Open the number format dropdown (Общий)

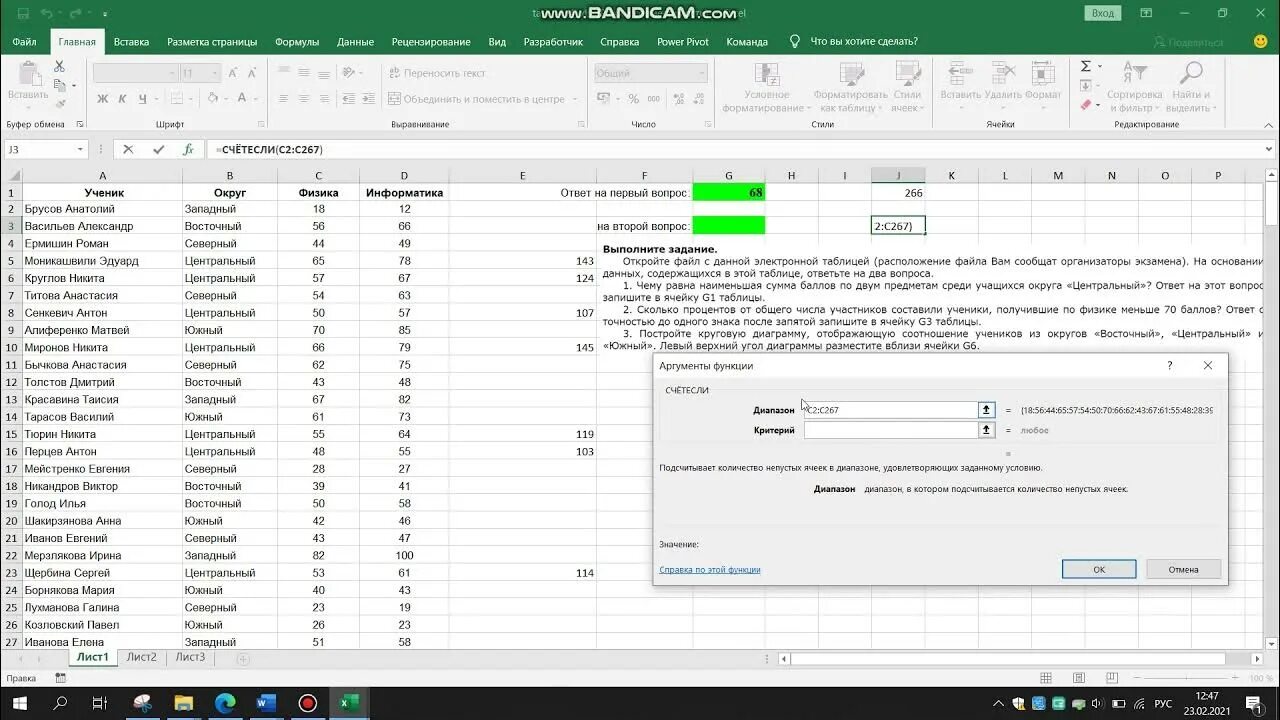coord(700,73)
